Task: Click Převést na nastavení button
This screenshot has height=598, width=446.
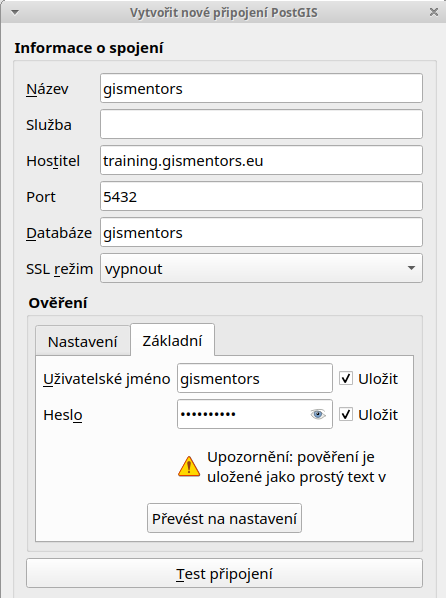Action: 224,518
